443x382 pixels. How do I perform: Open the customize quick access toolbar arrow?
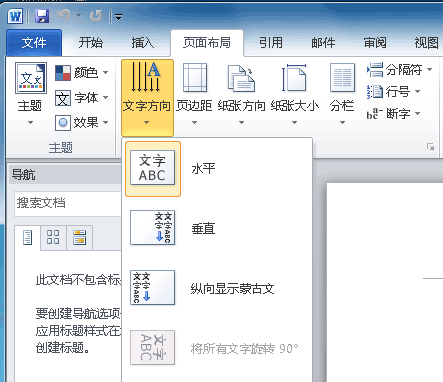click(x=119, y=16)
